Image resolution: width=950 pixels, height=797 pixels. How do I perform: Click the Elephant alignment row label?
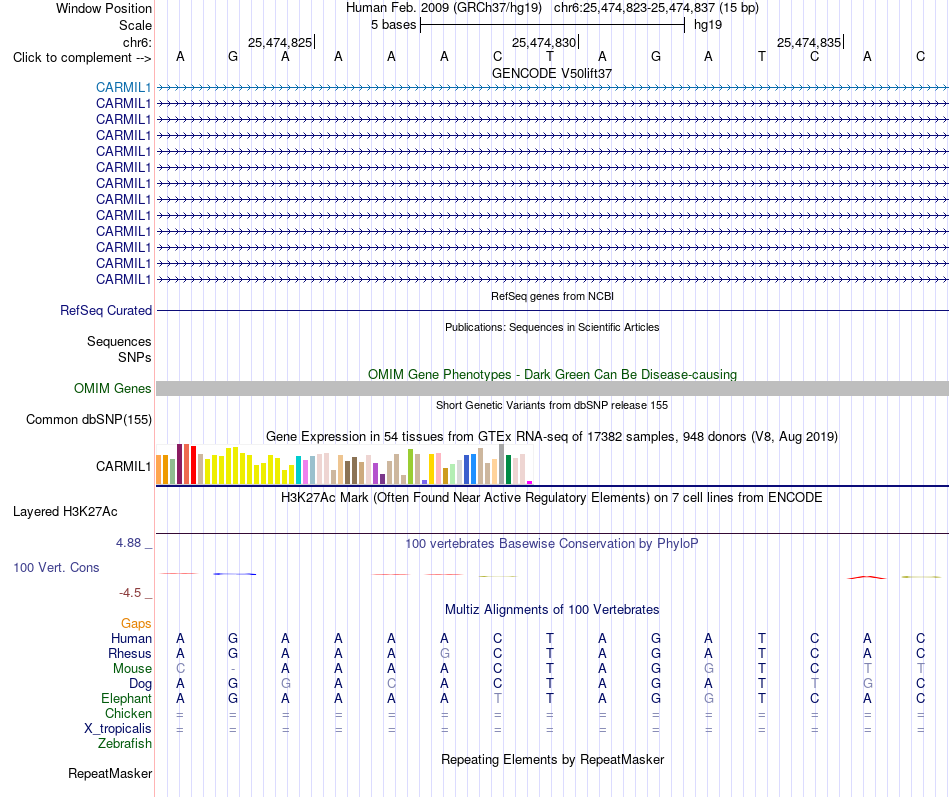[126, 698]
